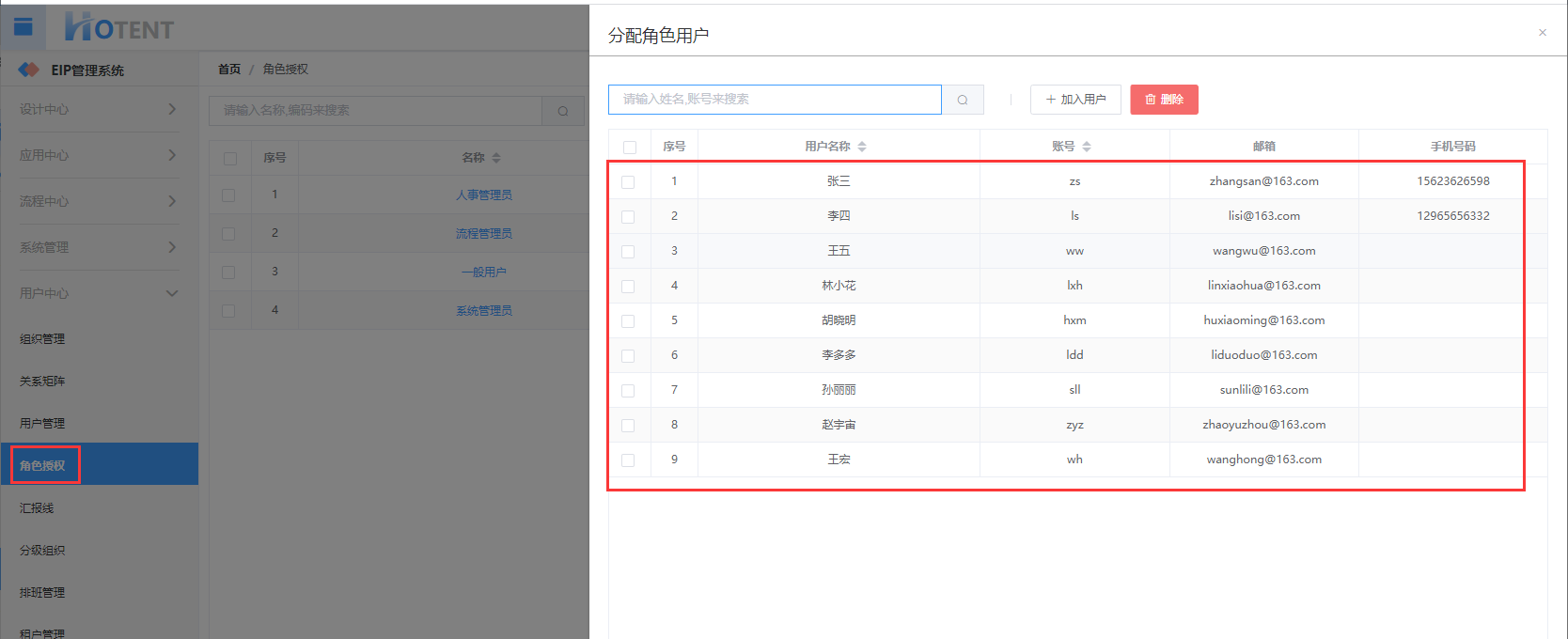The width and height of the screenshot is (1568, 639).
Task: Check the box for user 张三
Action: pyautogui.click(x=628, y=182)
